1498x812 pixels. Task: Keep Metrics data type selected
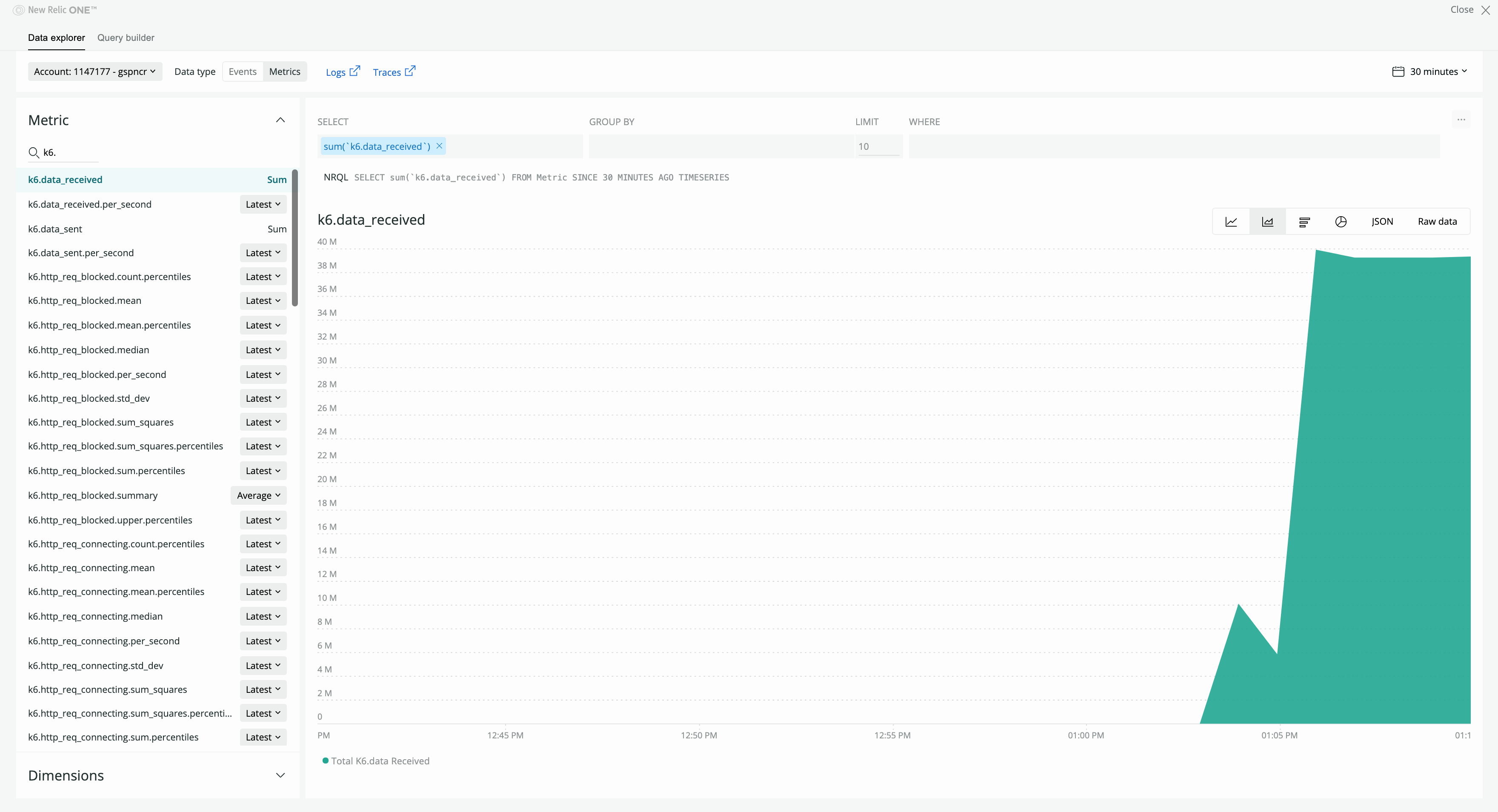tap(284, 71)
